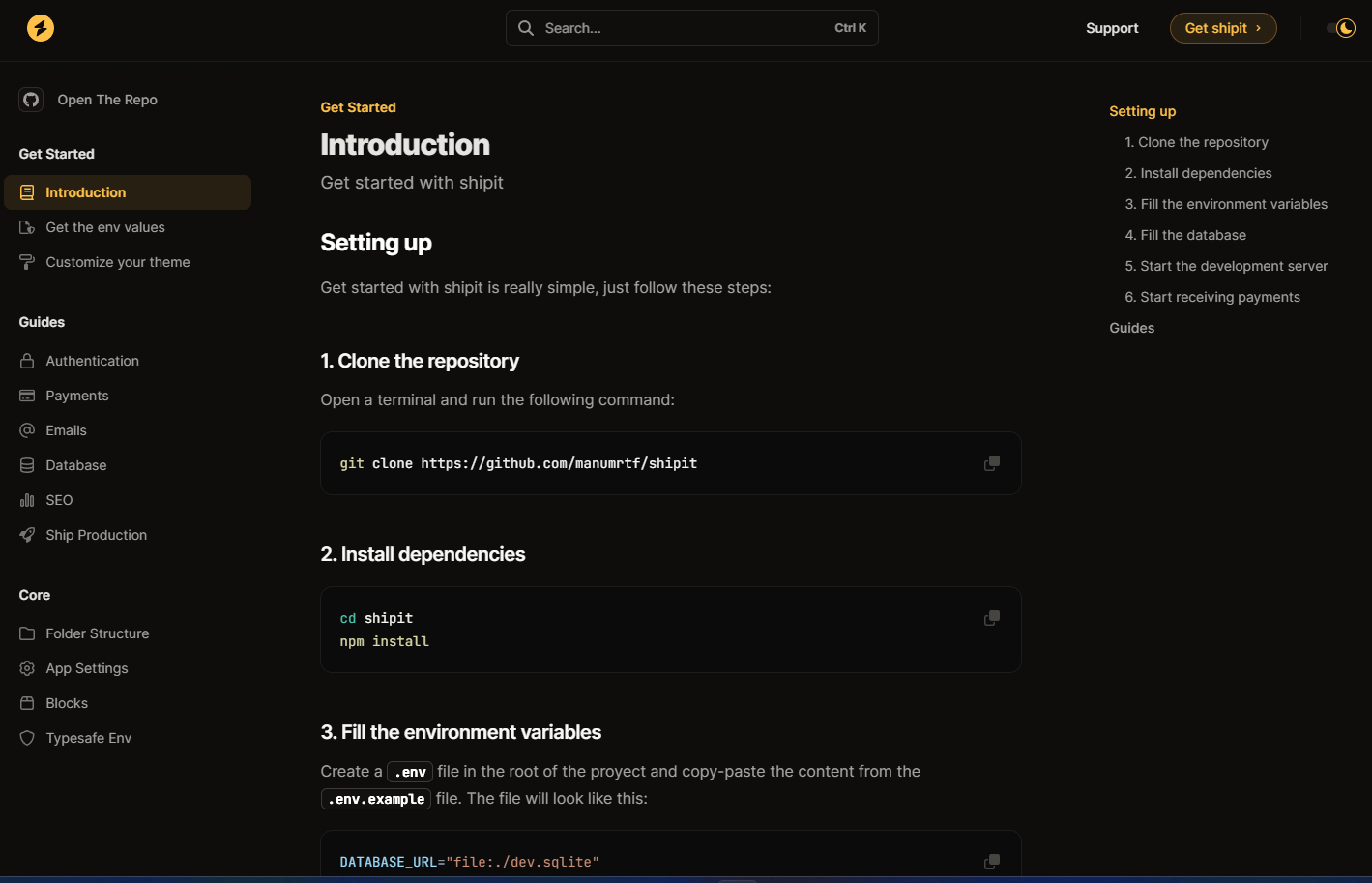Click the Ctrl K shortcut badge

point(851,28)
